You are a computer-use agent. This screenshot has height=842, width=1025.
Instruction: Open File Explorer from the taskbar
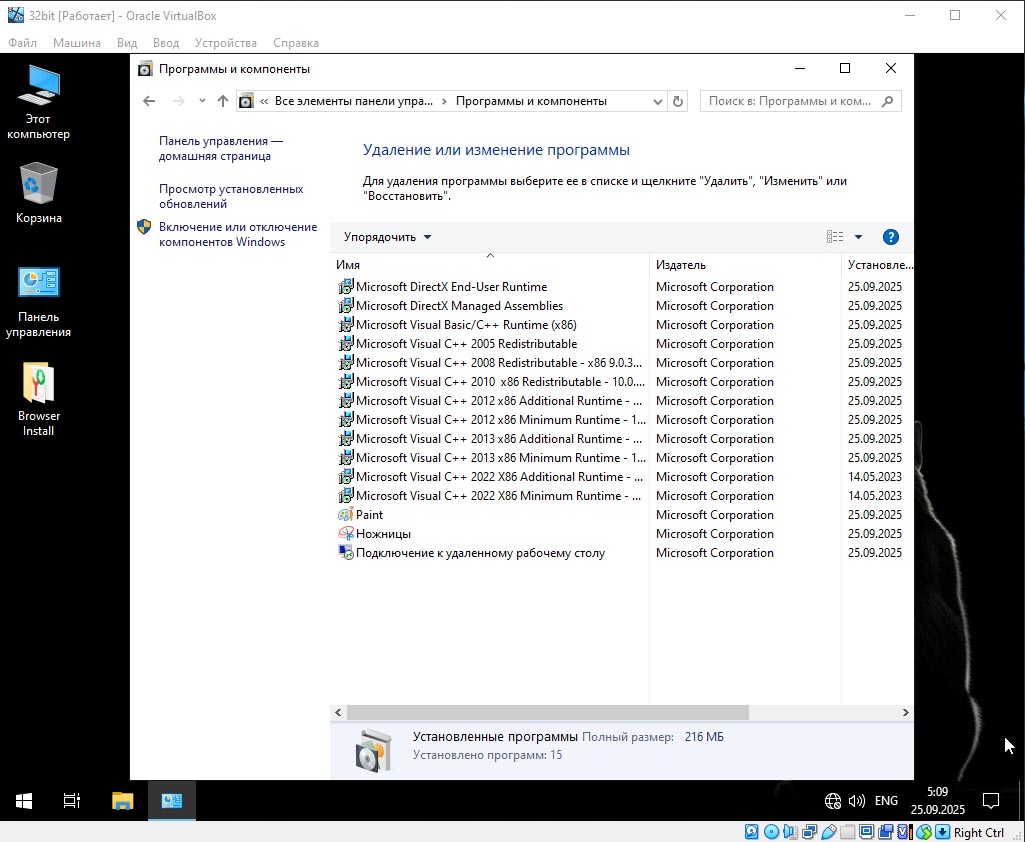click(x=122, y=801)
